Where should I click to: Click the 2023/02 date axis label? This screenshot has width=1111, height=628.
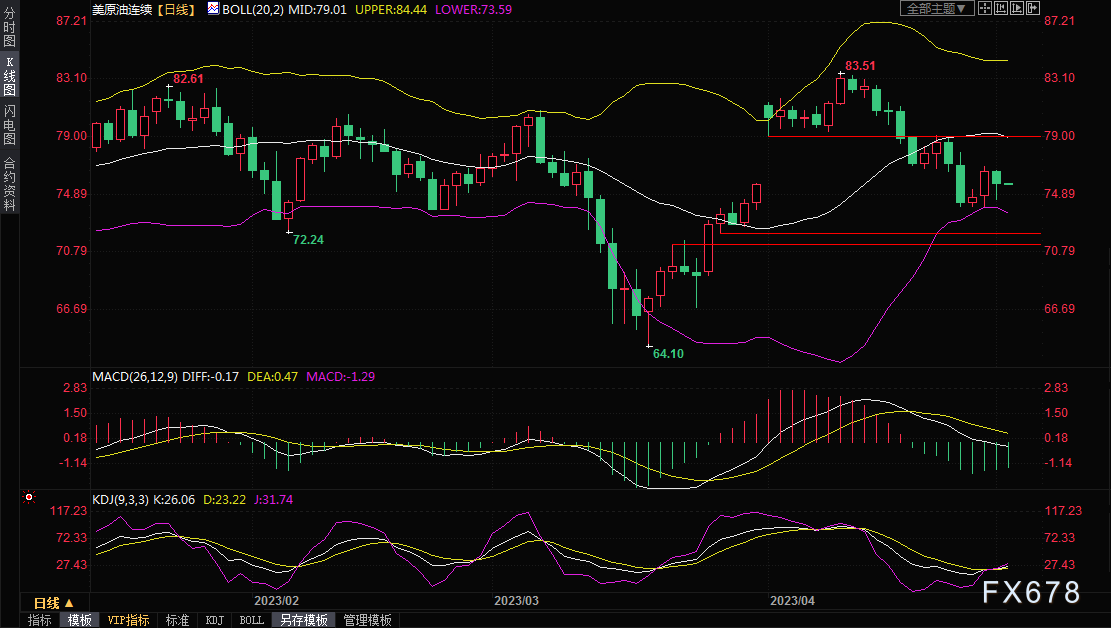coord(276,600)
